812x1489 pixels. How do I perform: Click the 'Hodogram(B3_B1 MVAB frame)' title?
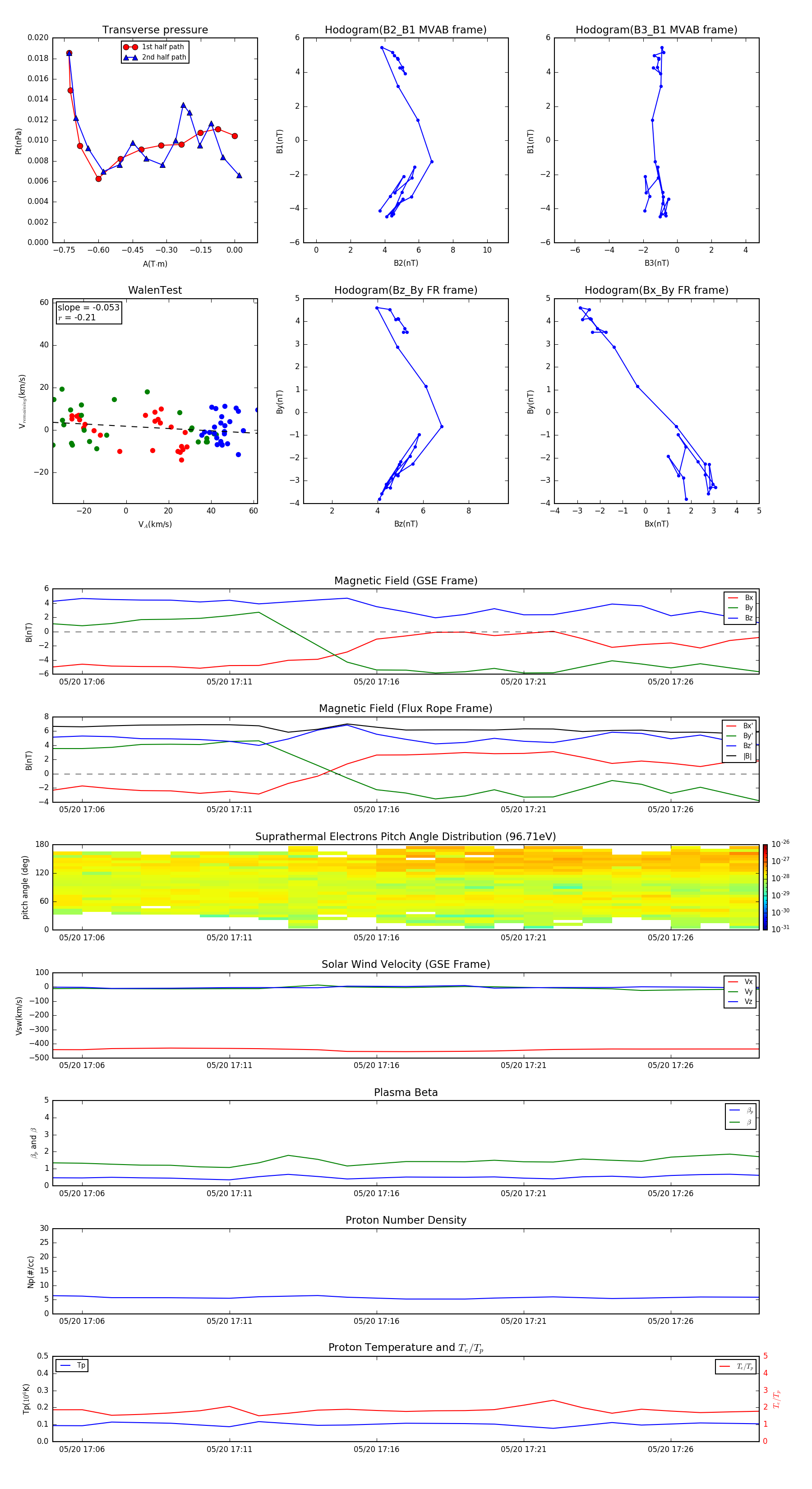pyautogui.click(x=656, y=30)
